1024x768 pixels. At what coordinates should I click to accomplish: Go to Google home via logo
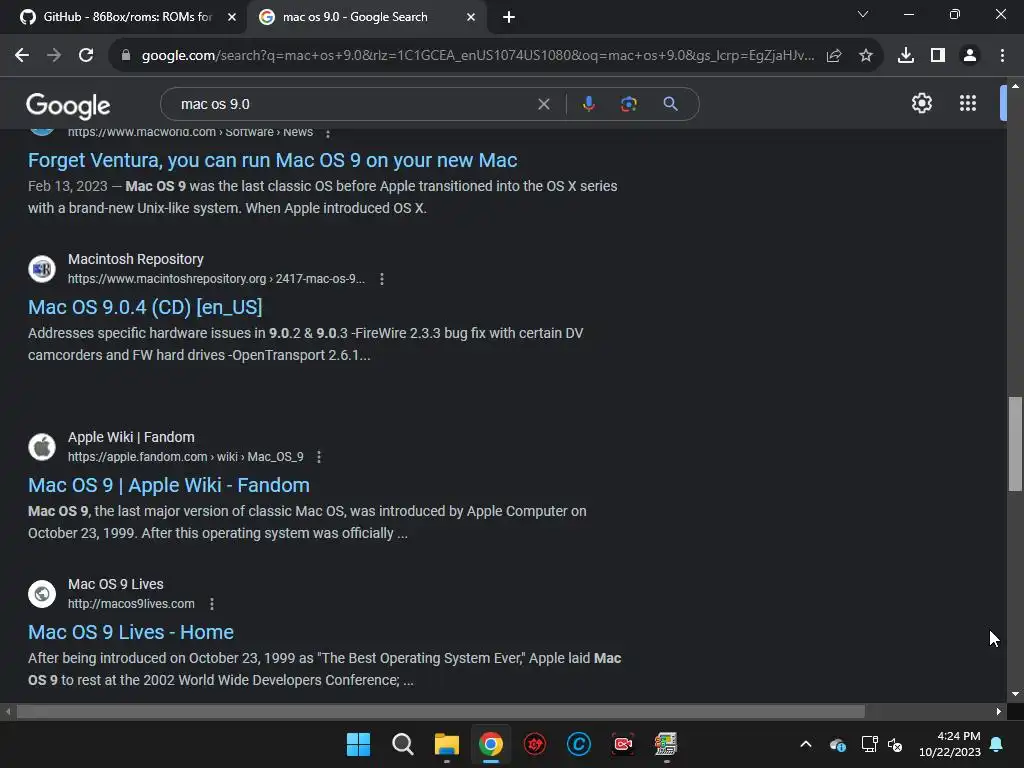(x=68, y=106)
